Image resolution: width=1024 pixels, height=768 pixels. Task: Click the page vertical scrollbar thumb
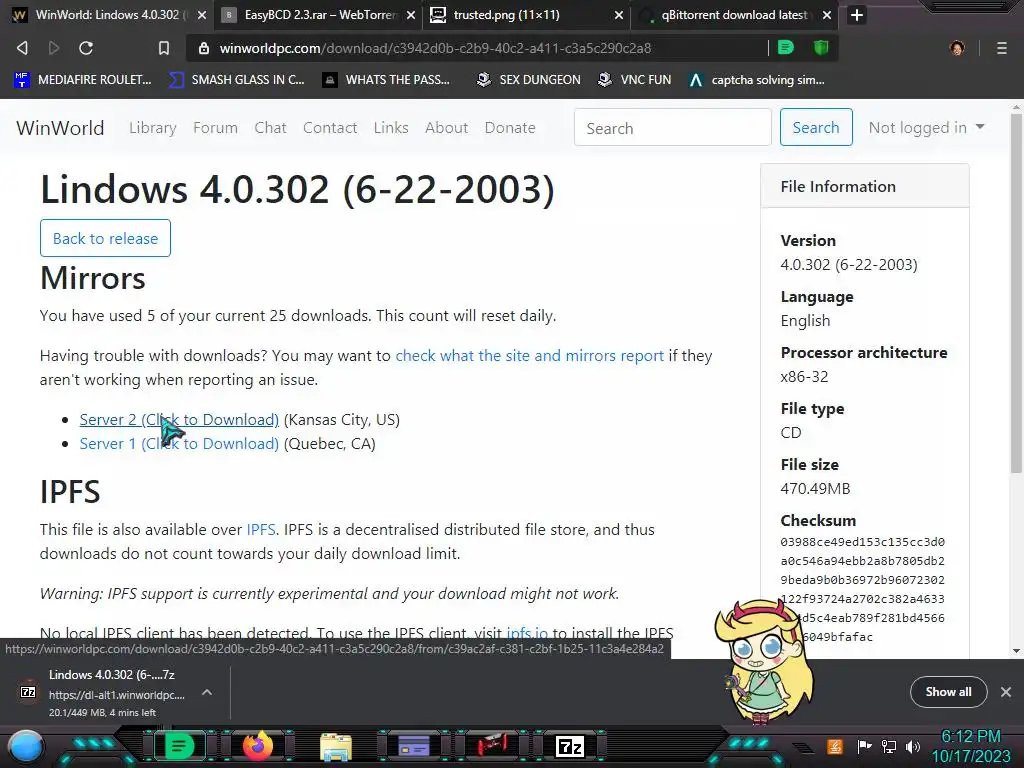[x=1016, y=293]
